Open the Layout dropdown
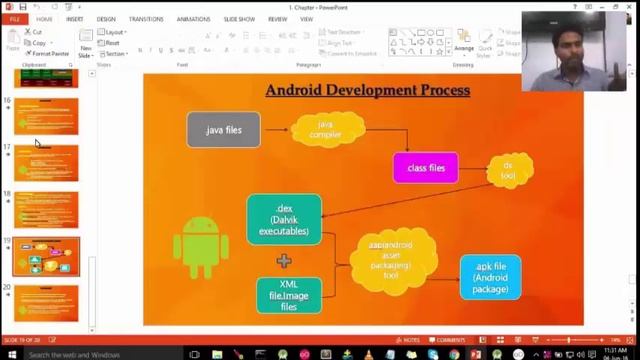 112,32
